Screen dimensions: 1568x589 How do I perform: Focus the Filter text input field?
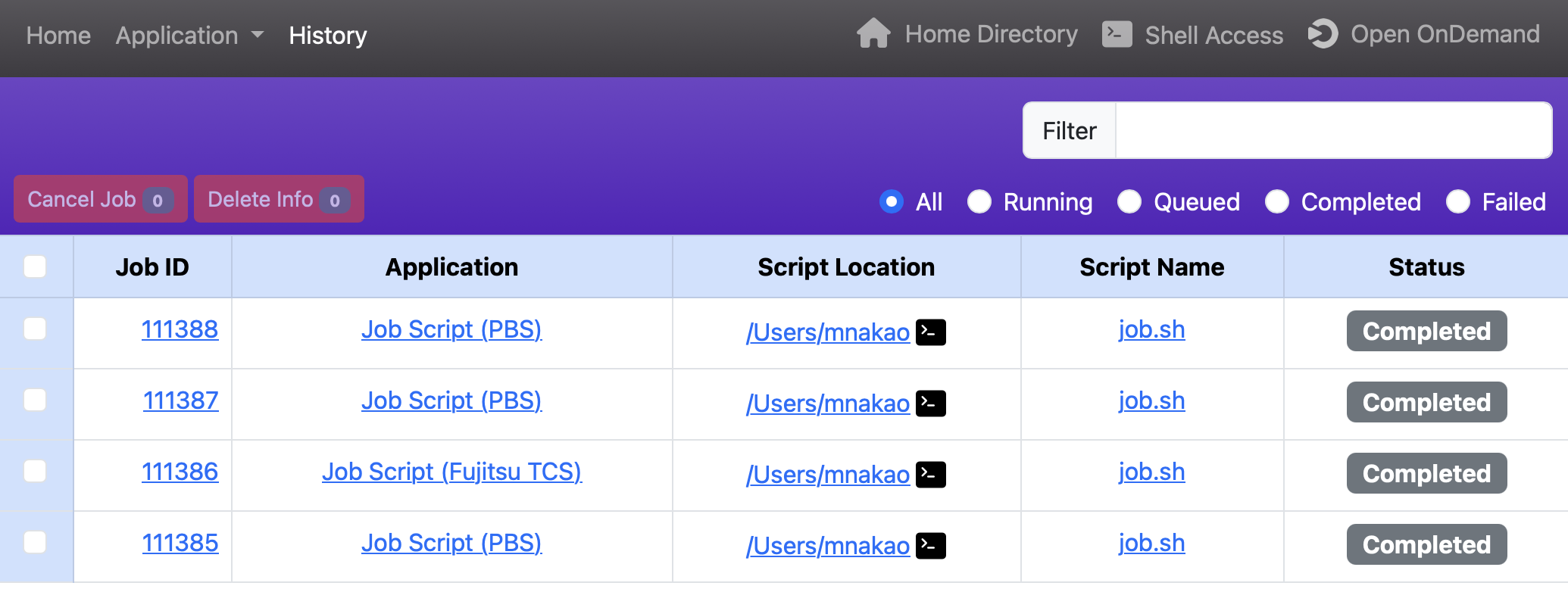pos(1332,131)
